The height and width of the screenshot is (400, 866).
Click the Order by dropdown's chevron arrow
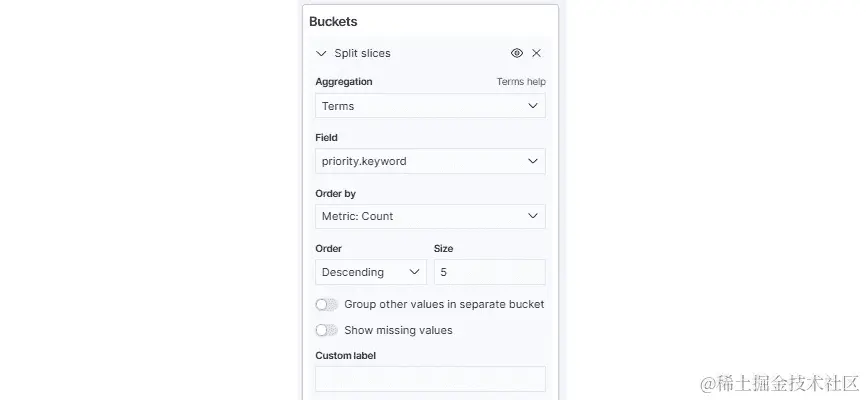(x=533, y=216)
